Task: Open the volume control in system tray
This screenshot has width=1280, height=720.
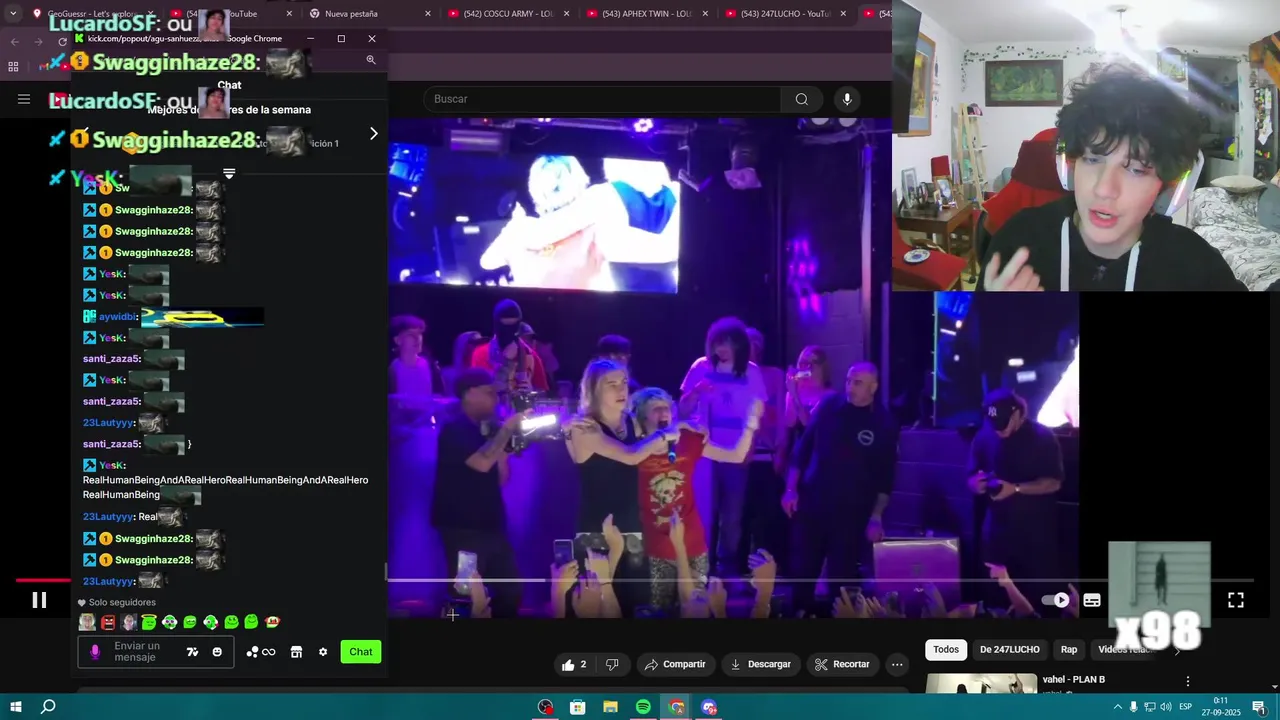Action: pos(1166,707)
